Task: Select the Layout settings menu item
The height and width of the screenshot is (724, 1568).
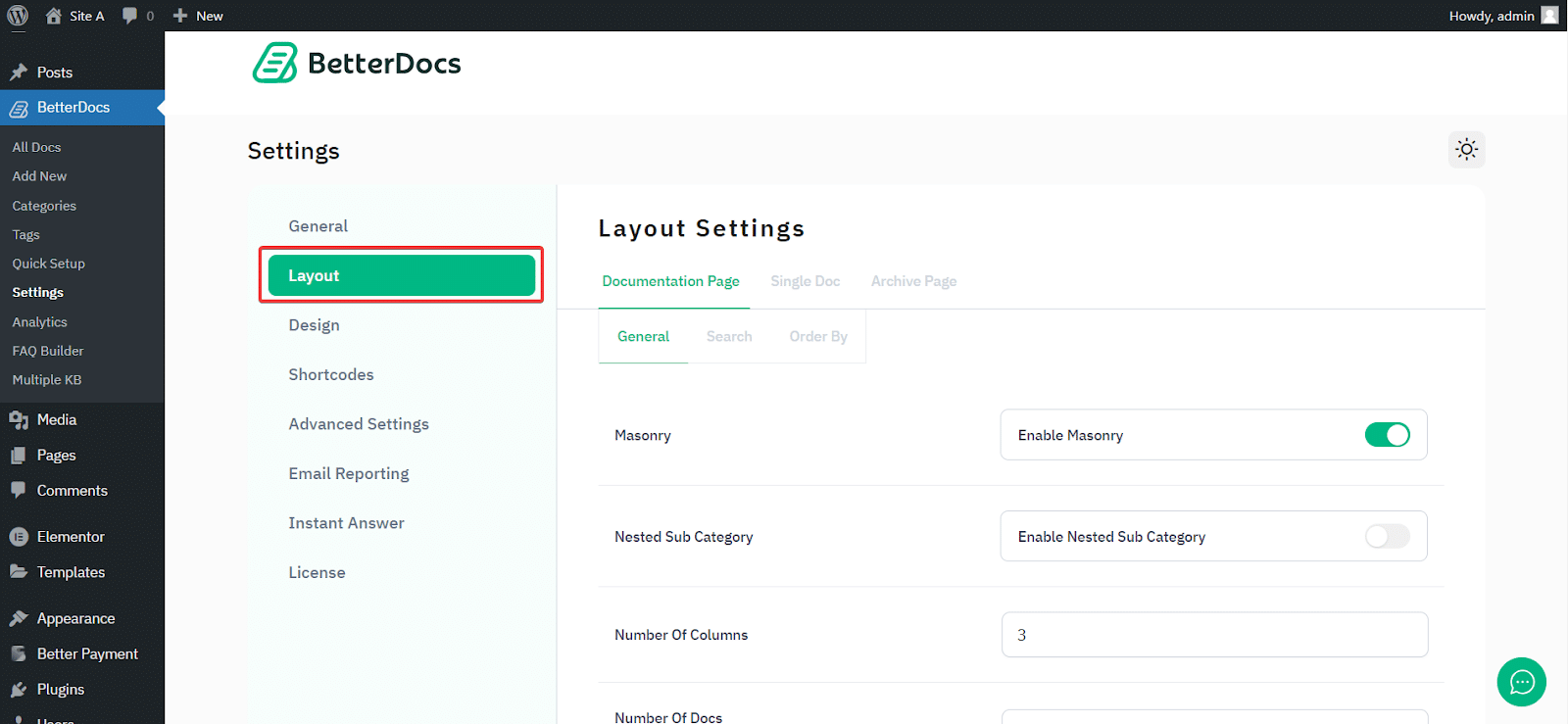Action: pos(402,275)
